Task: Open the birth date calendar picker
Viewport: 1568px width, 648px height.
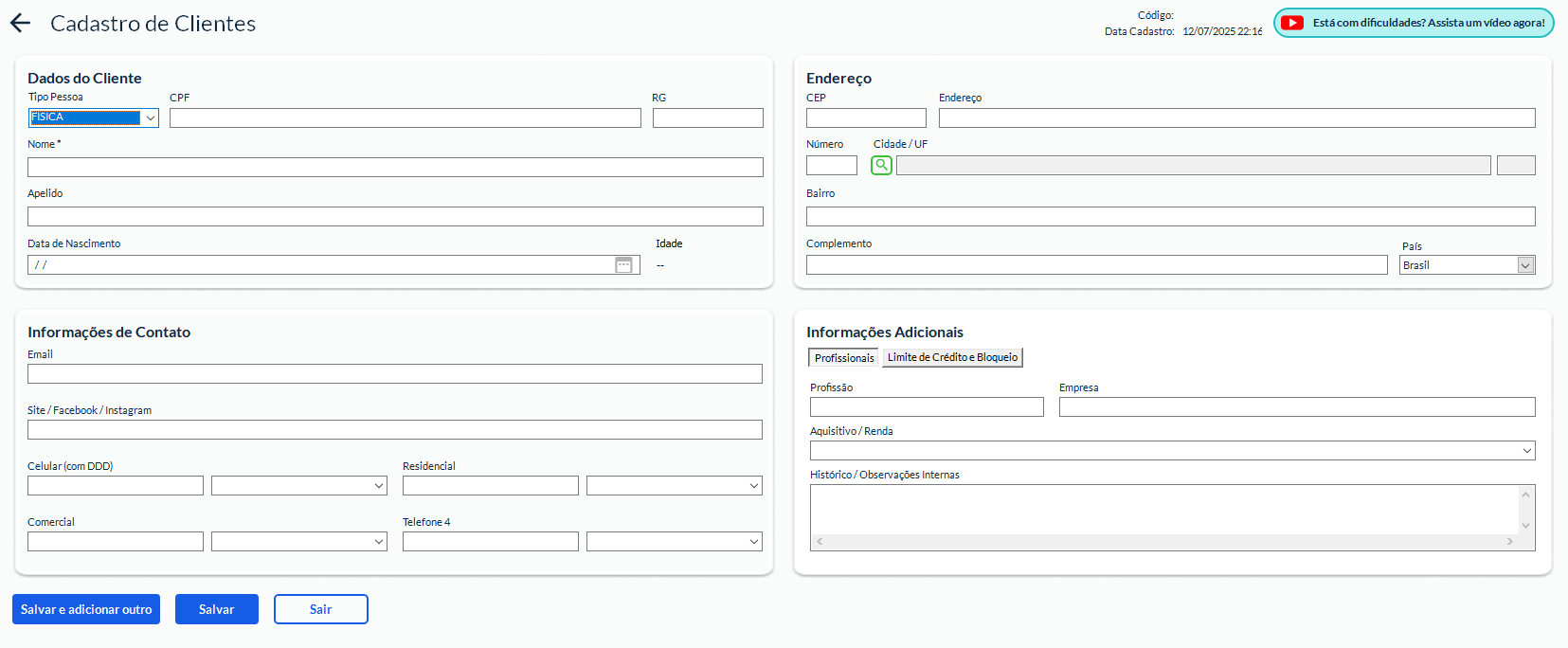Action: (623, 265)
